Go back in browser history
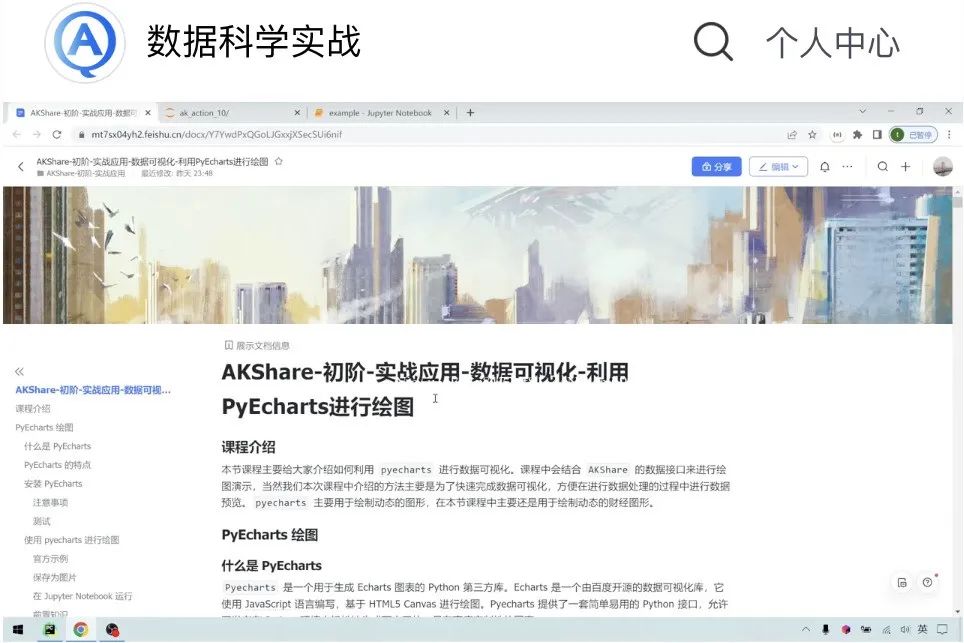The image size is (964, 643). tap(17, 135)
